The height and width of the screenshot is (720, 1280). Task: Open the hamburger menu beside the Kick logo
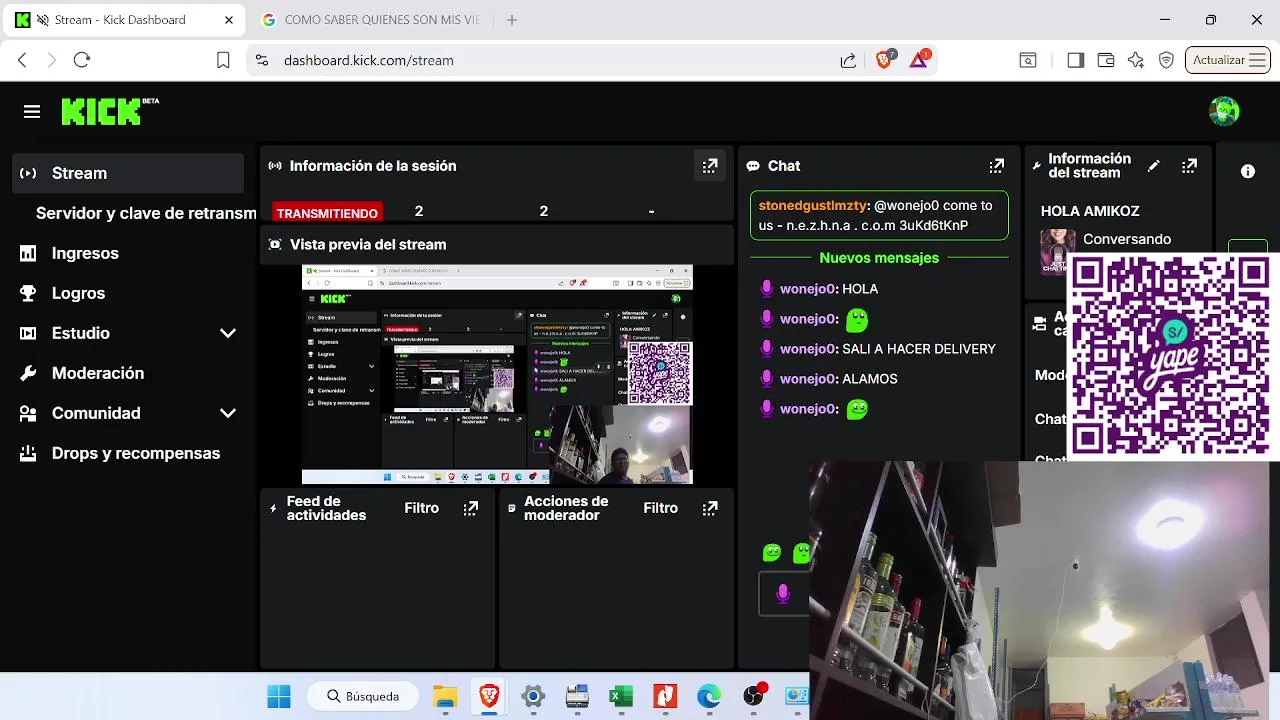click(32, 112)
